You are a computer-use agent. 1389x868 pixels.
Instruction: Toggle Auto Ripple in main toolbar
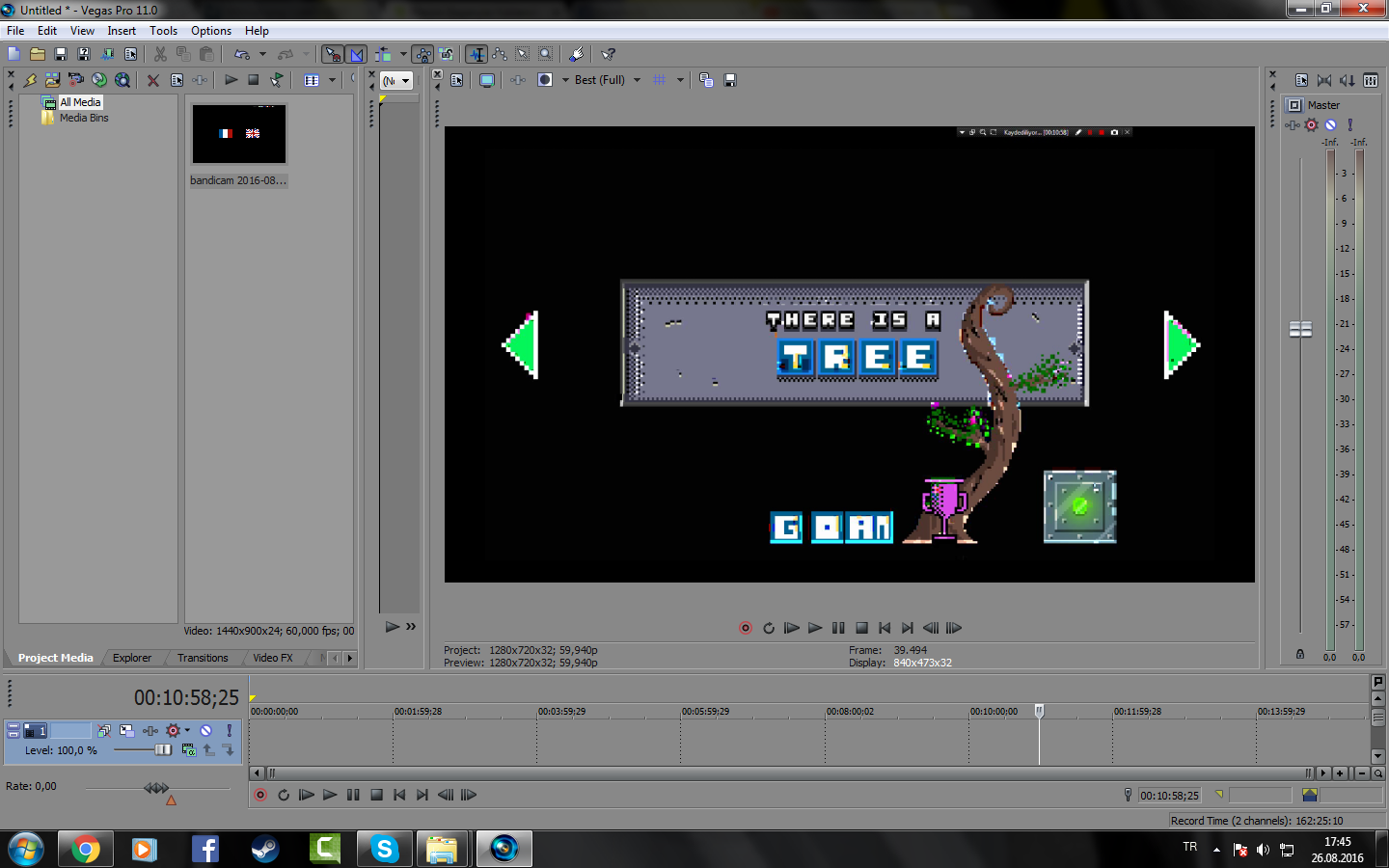tap(383, 55)
